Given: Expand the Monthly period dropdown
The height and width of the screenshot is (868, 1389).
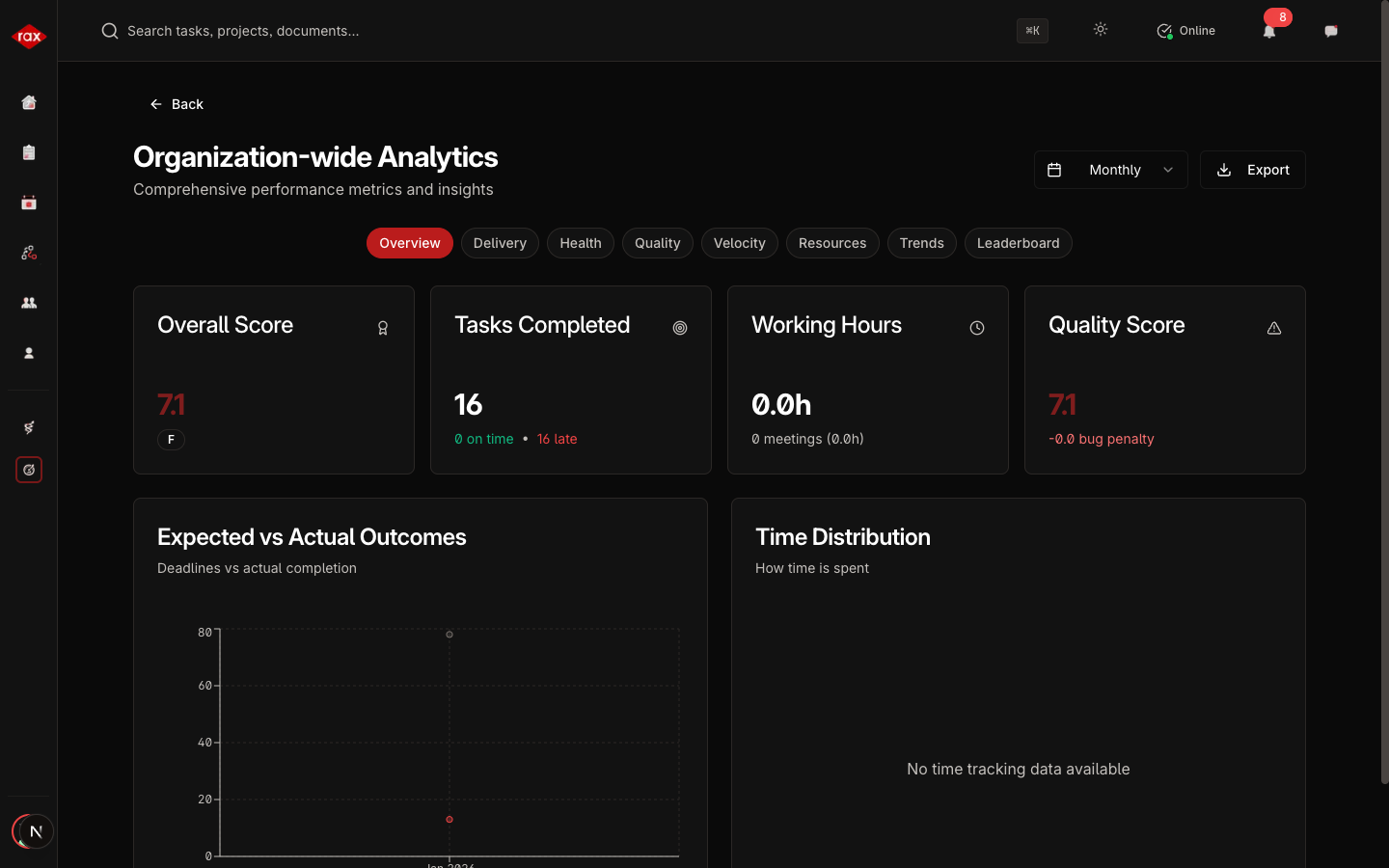Looking at the screenshot, I should tap(1111, 170).
